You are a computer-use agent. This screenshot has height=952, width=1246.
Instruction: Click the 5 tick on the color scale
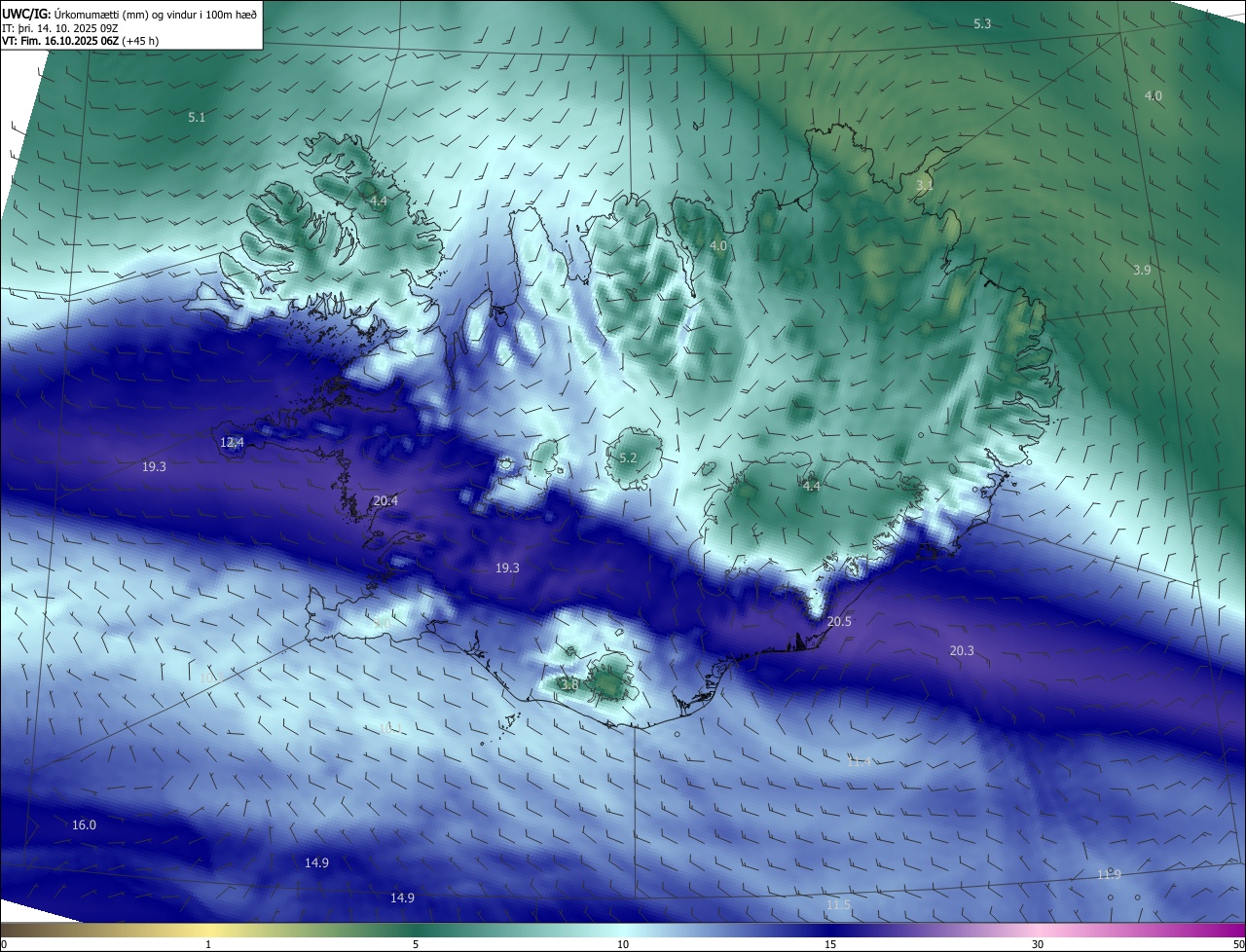pyautogui.click(x=416, y=944)
